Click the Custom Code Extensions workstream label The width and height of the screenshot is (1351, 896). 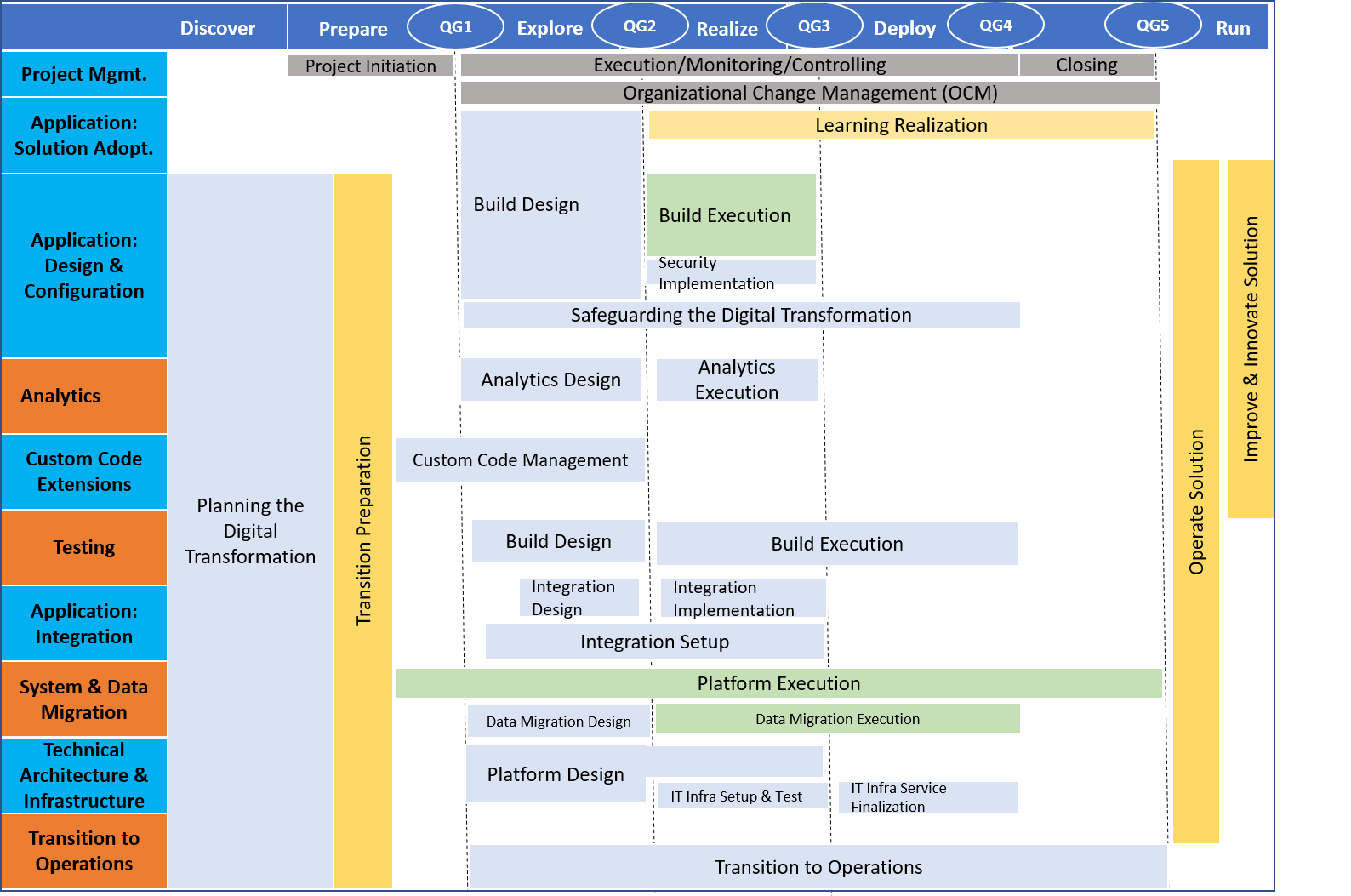point(84,471)
